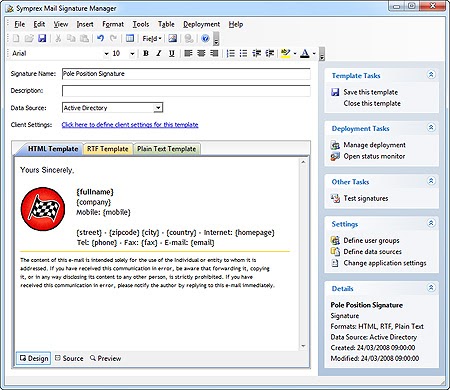Center align the text
The width and height of the screenshot is (450, 390).
[201, 53]
